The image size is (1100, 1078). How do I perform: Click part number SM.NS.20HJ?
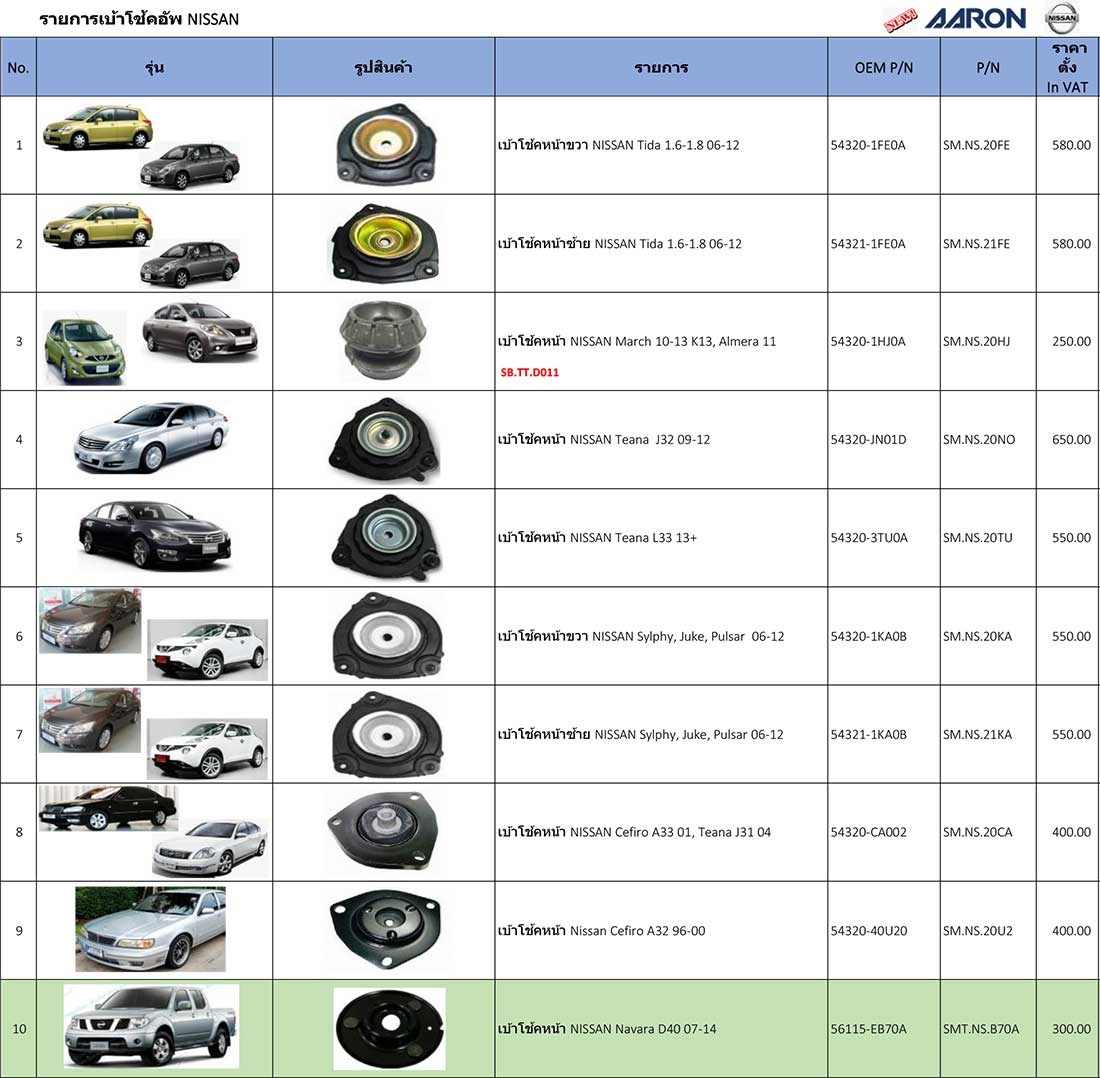click(x=977, y=342)
